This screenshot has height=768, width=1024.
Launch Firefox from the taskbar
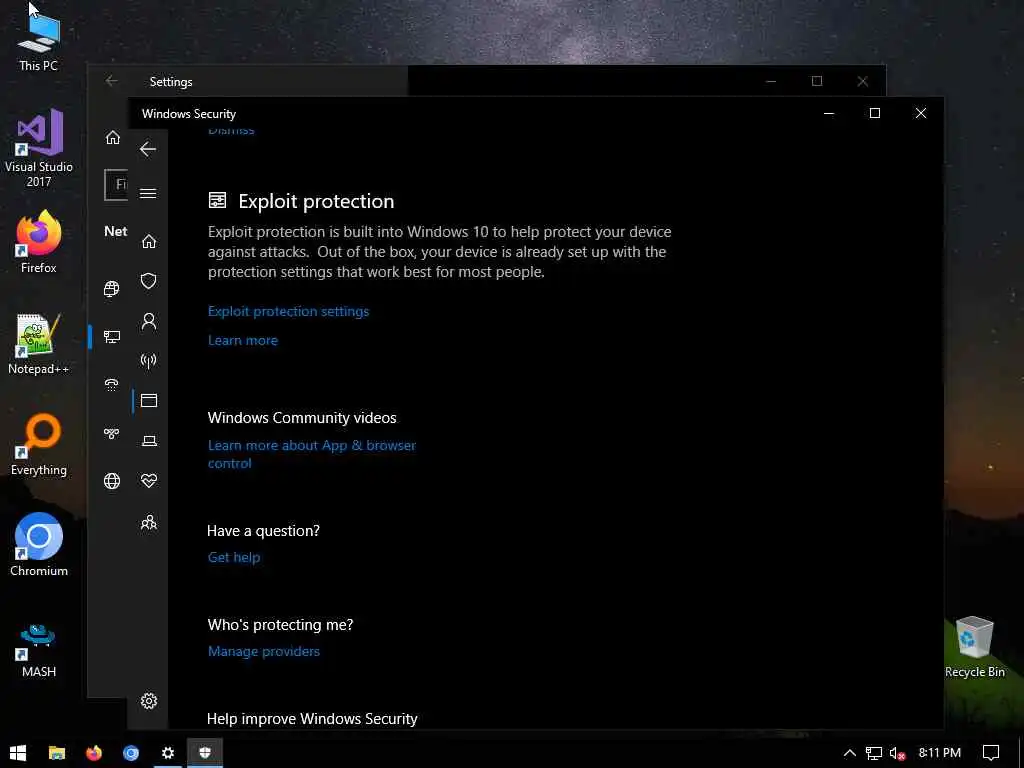(94, 753)
